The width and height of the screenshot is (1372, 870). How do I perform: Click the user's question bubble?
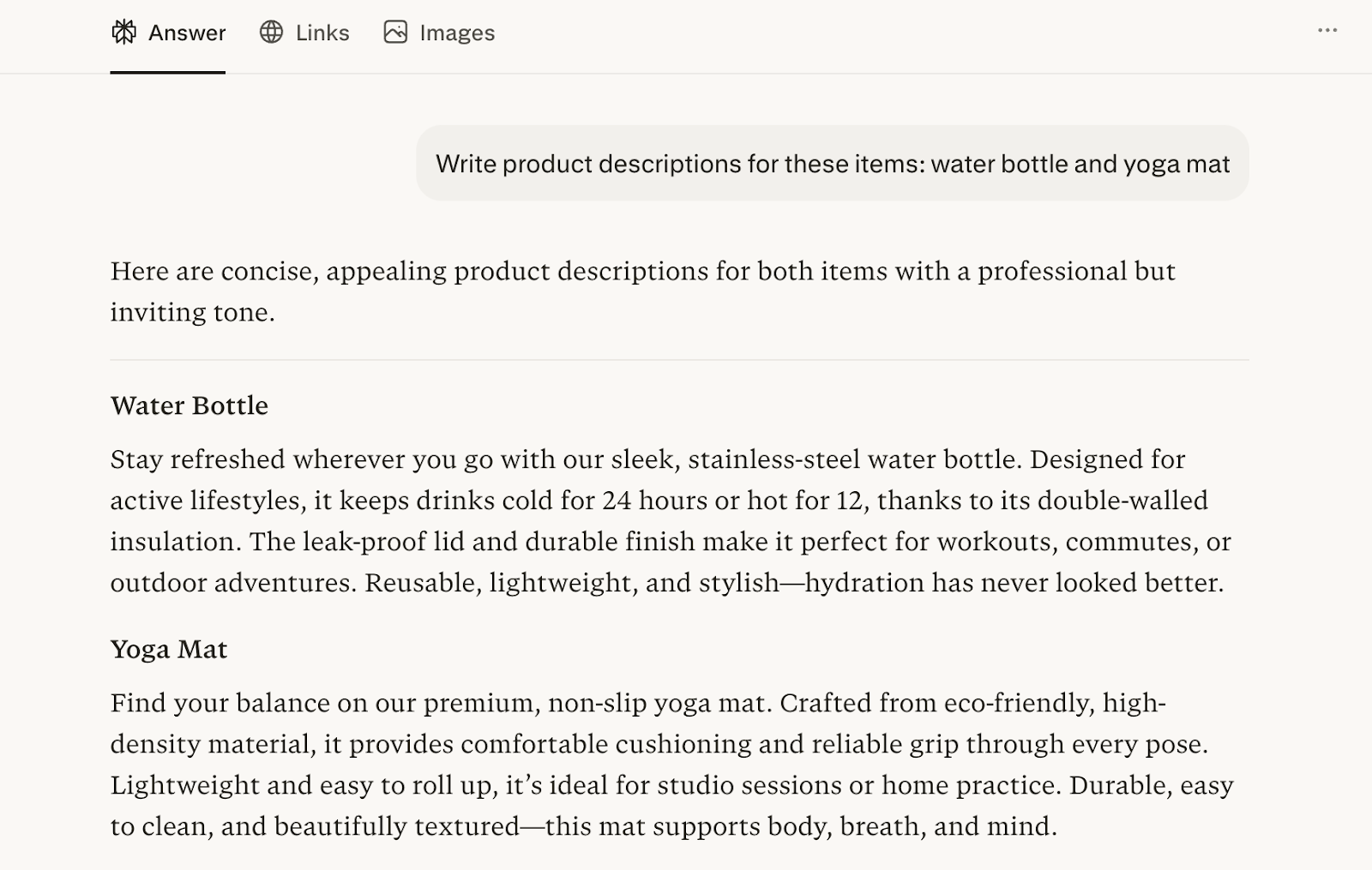(834, 163)
